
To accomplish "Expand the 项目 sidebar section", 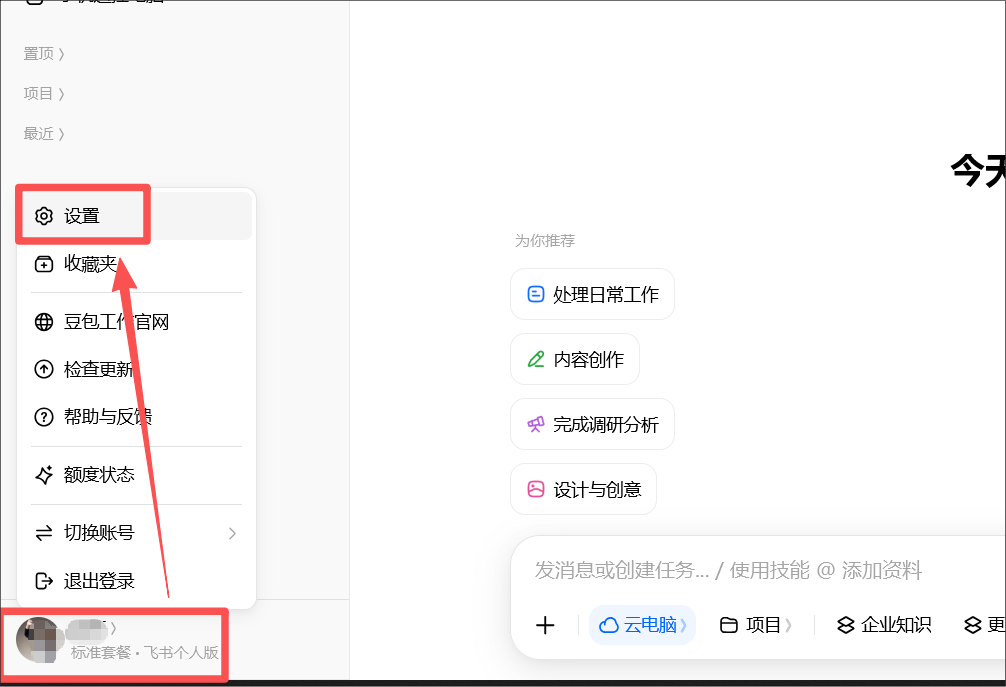I will coord(44,94).
